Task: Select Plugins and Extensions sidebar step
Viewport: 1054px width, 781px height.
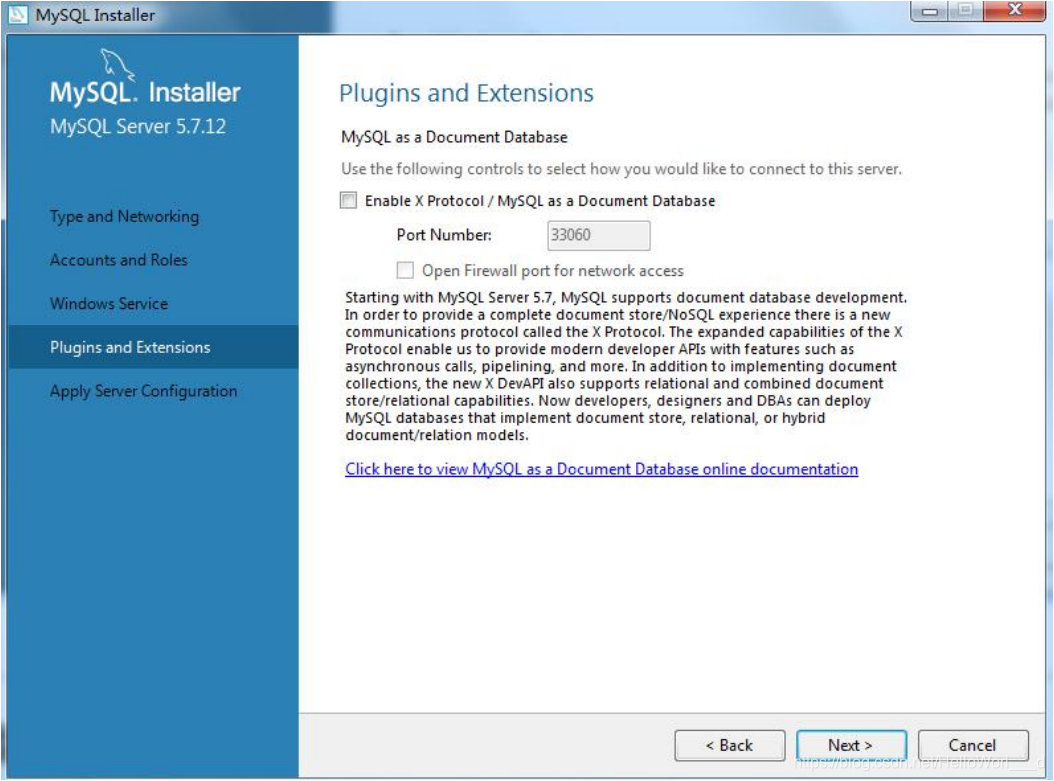Action: coord(153,347)
